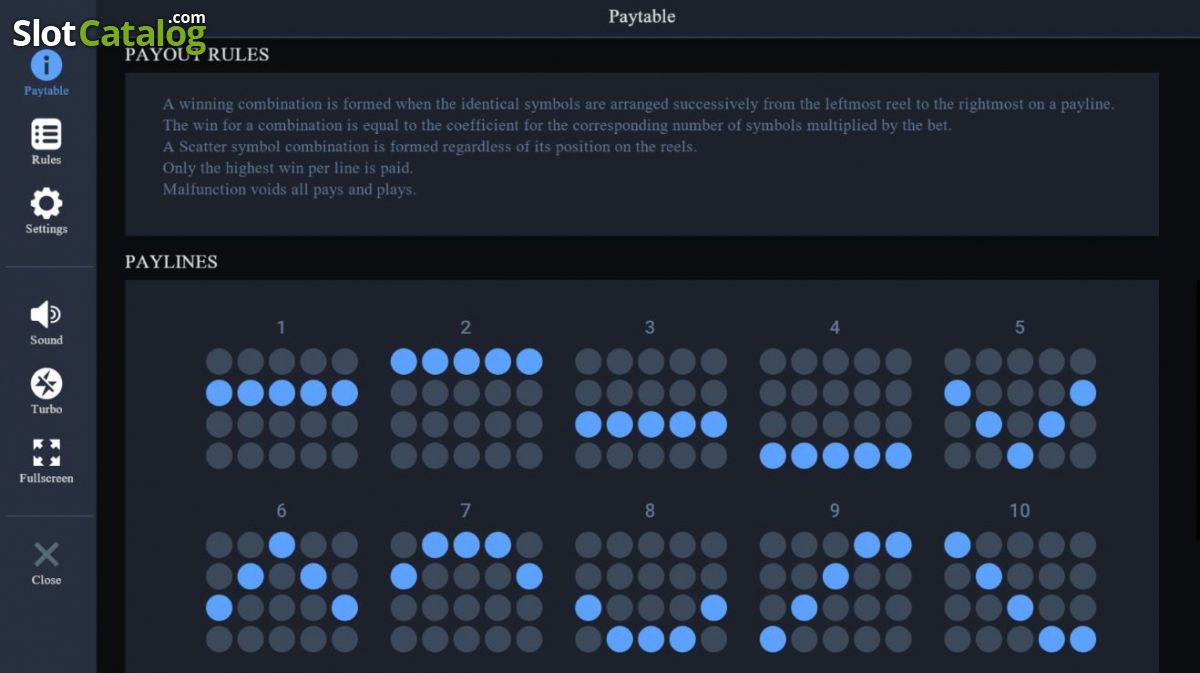Open the Paytable info icon
Image resolution: width=1200 pixels, height=673 pixels.
click(x=46, y=66)
